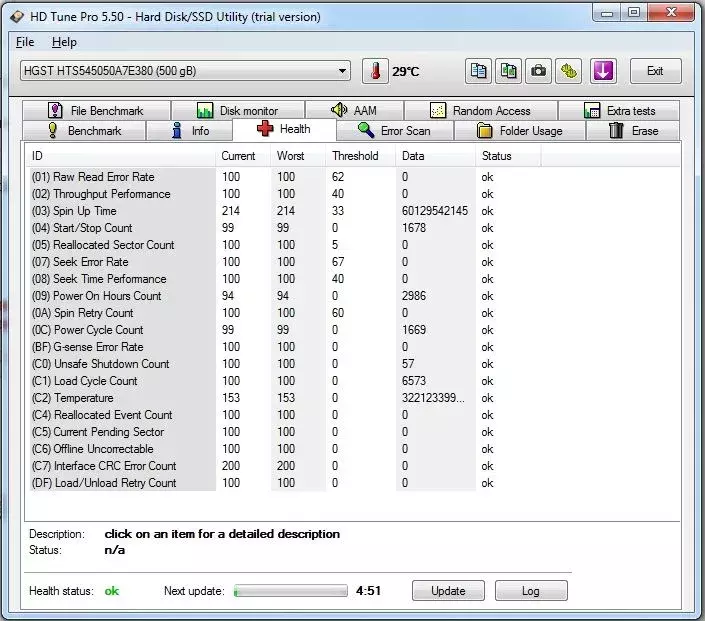Image resolution: width=705 pixels, height=621 pixels.
Task: Click the data value 60129542145
Action: (x=435, y=211)
